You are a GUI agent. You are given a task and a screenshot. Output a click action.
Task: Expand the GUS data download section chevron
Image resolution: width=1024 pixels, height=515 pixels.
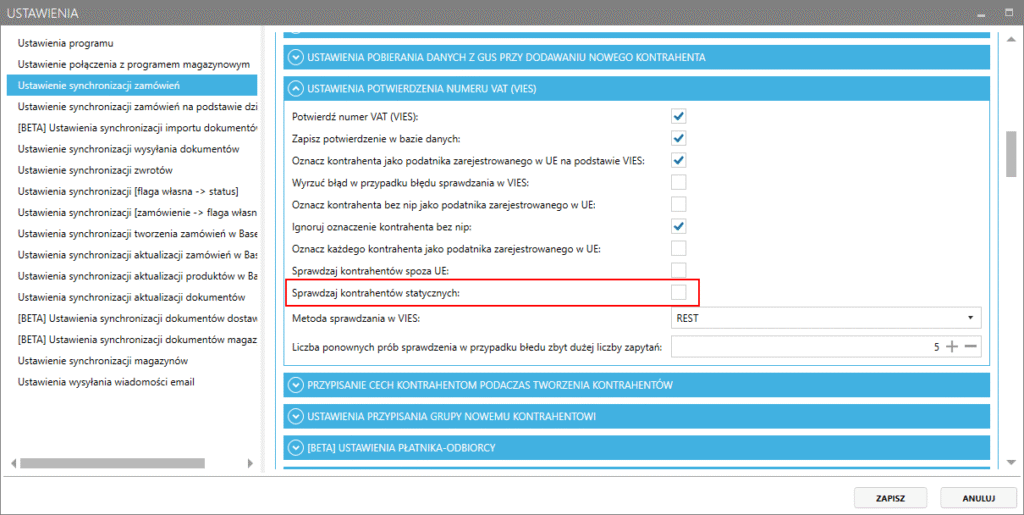(295, 57)
